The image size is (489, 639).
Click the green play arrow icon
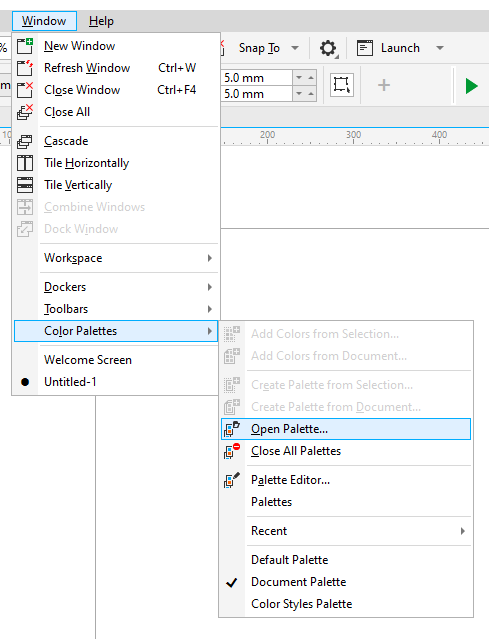pos(471,86)
